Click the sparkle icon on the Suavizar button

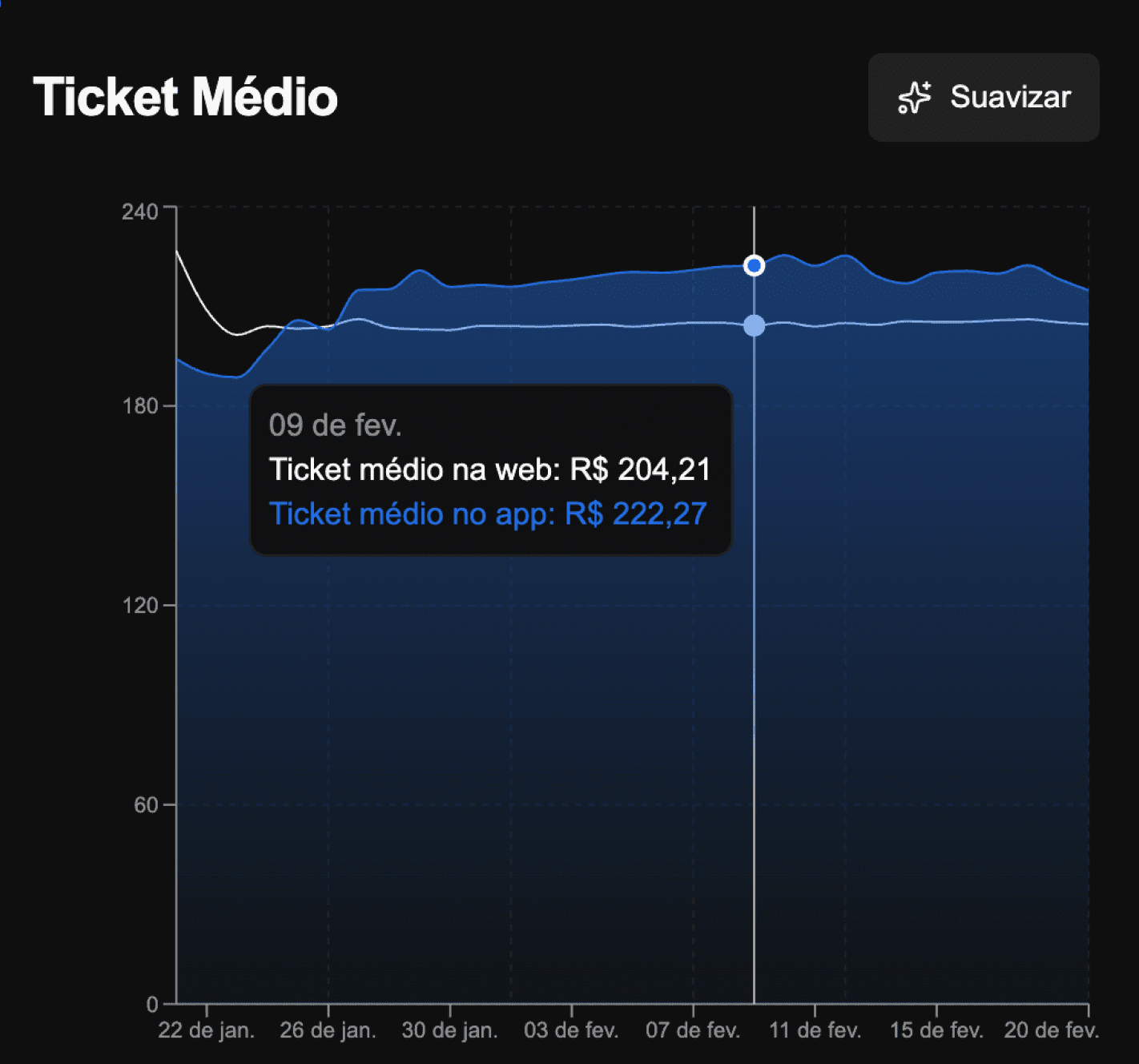[x=914, y=97]
